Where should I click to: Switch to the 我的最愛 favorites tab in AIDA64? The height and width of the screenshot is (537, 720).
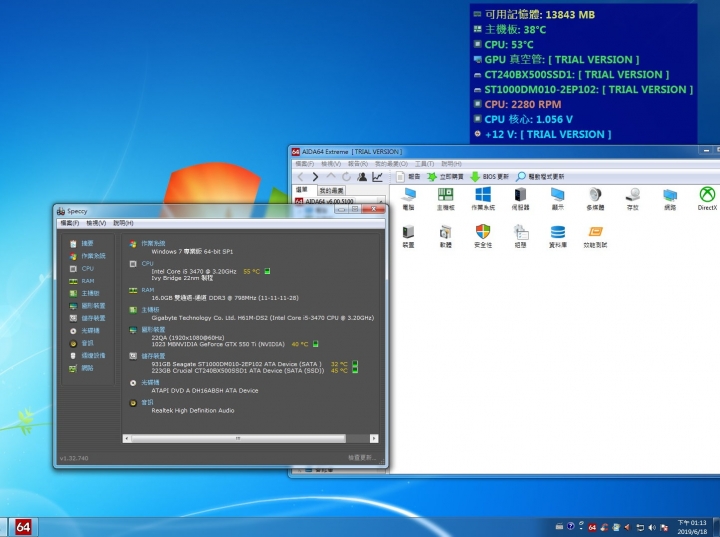pyautogui.click(x=331, y=190)
